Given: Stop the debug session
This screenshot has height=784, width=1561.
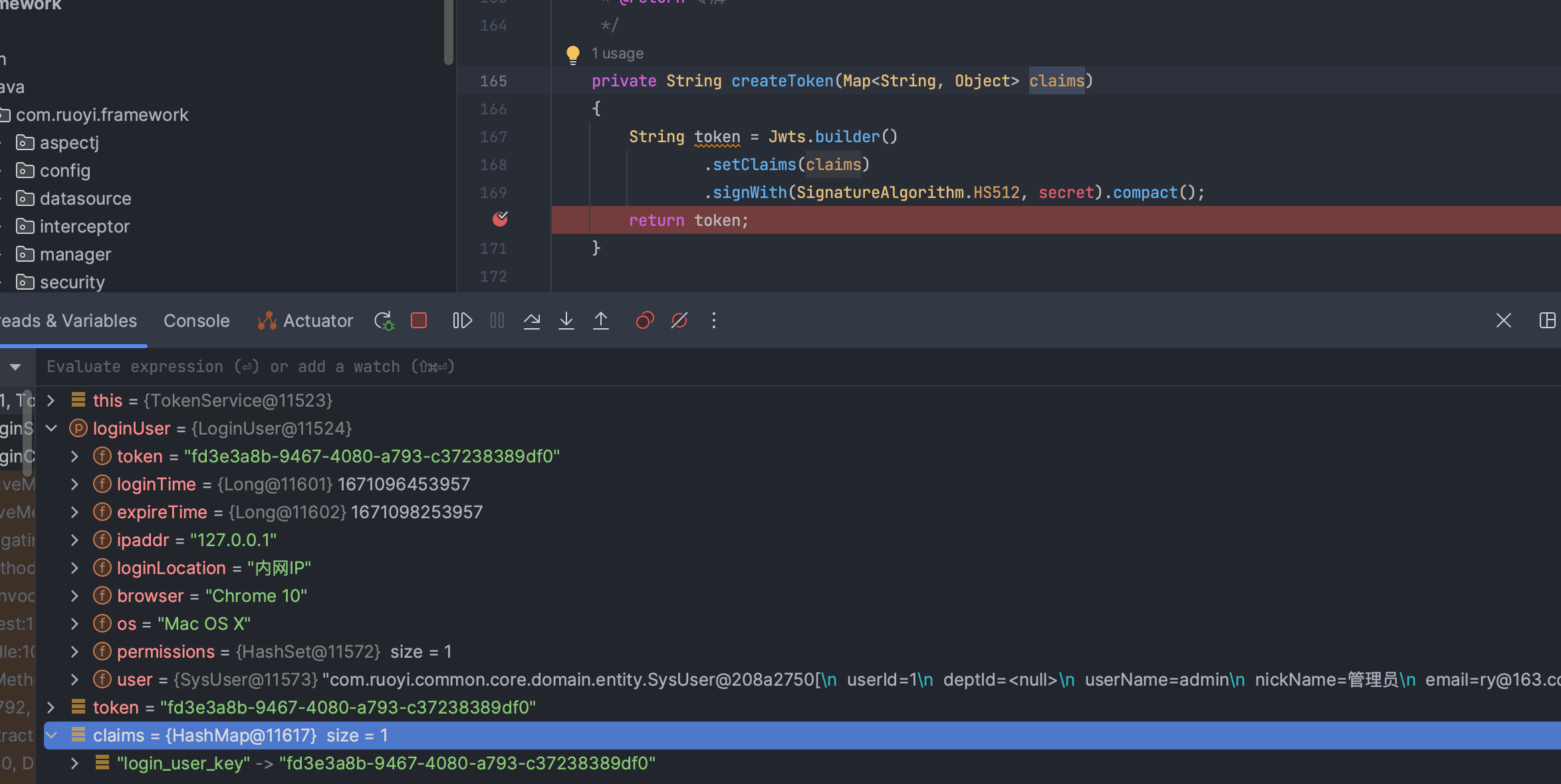Looking at the screenshot, I should tap(419, 321).
